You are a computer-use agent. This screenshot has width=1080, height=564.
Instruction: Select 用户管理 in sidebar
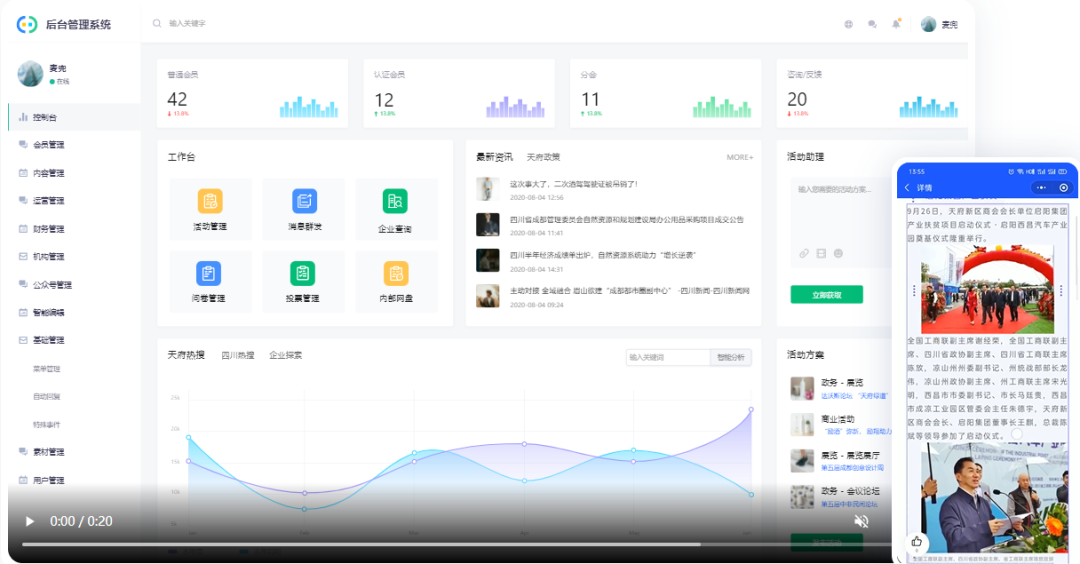[x=48, y=480]
